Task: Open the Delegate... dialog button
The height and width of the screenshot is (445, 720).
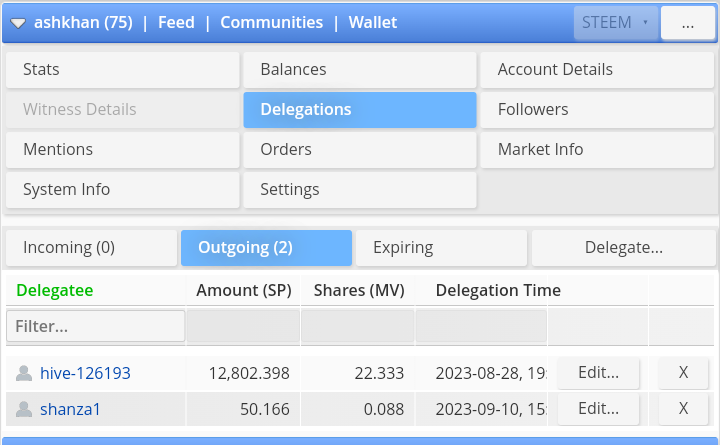Action: 624,248
